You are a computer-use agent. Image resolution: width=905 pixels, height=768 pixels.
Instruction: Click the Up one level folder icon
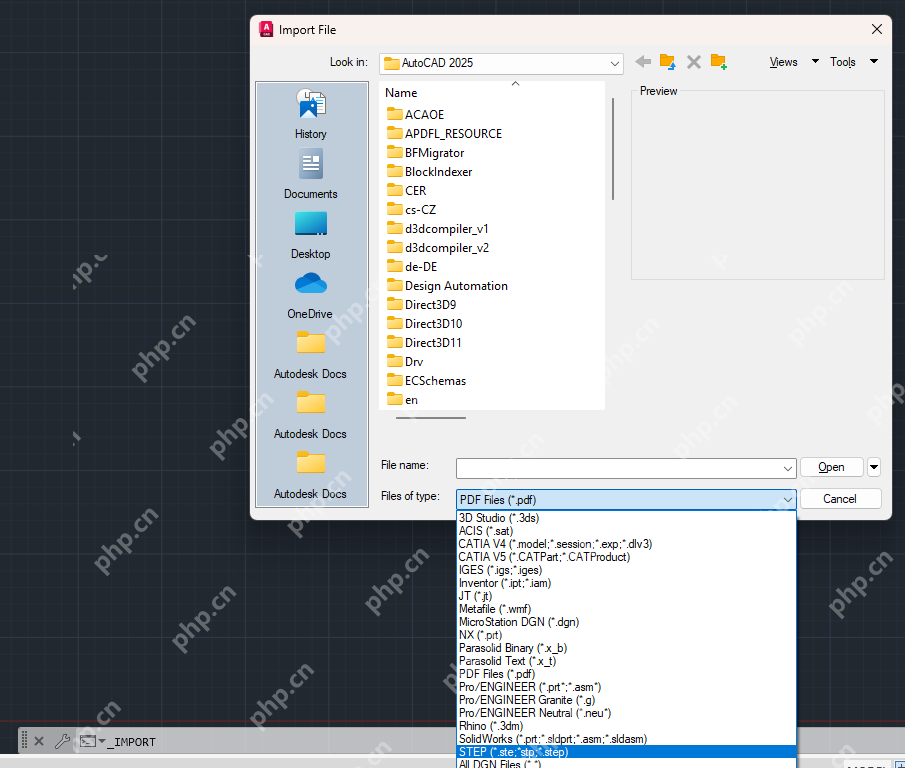coord(667,62)
